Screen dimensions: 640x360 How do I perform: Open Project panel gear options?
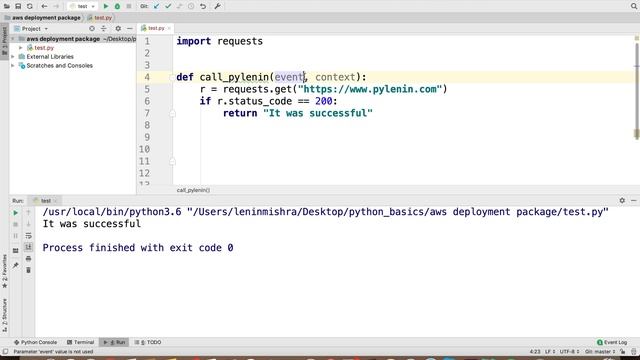point(118,29)
